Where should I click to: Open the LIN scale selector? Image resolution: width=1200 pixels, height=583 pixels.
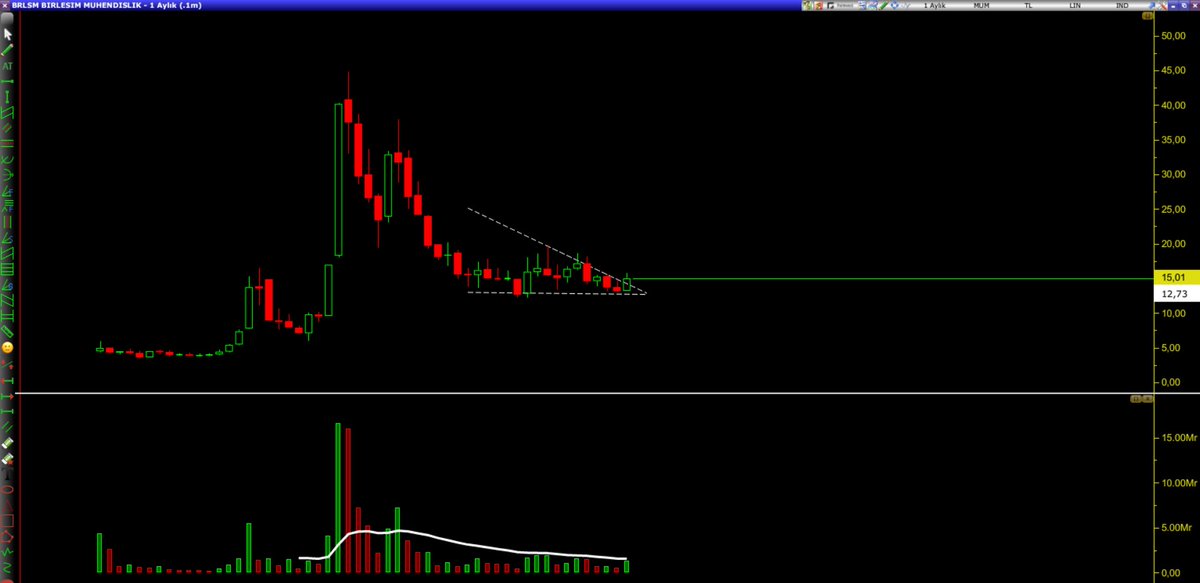click(1075, 6)
